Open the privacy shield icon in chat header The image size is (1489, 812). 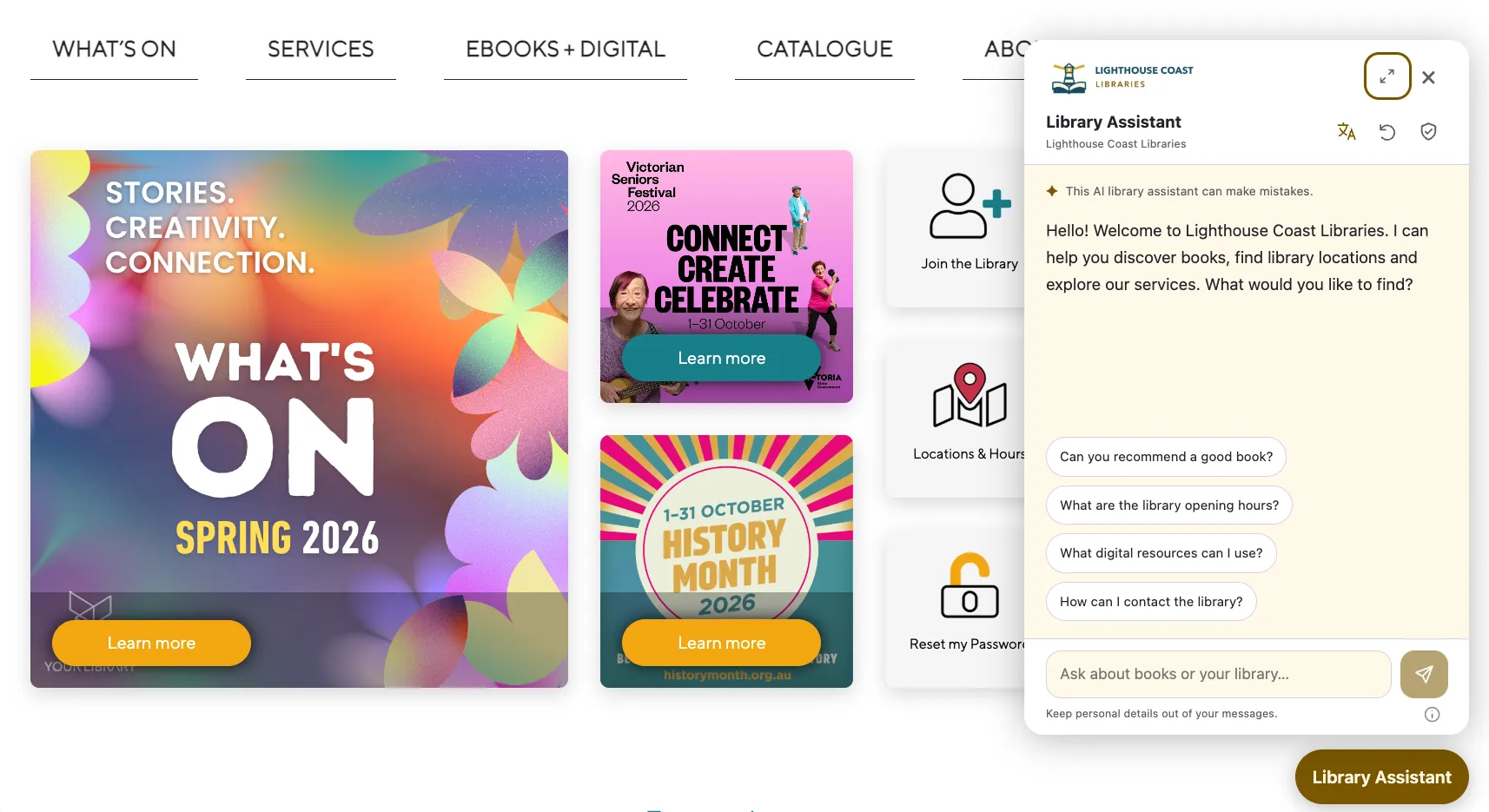click(1428, 131)
